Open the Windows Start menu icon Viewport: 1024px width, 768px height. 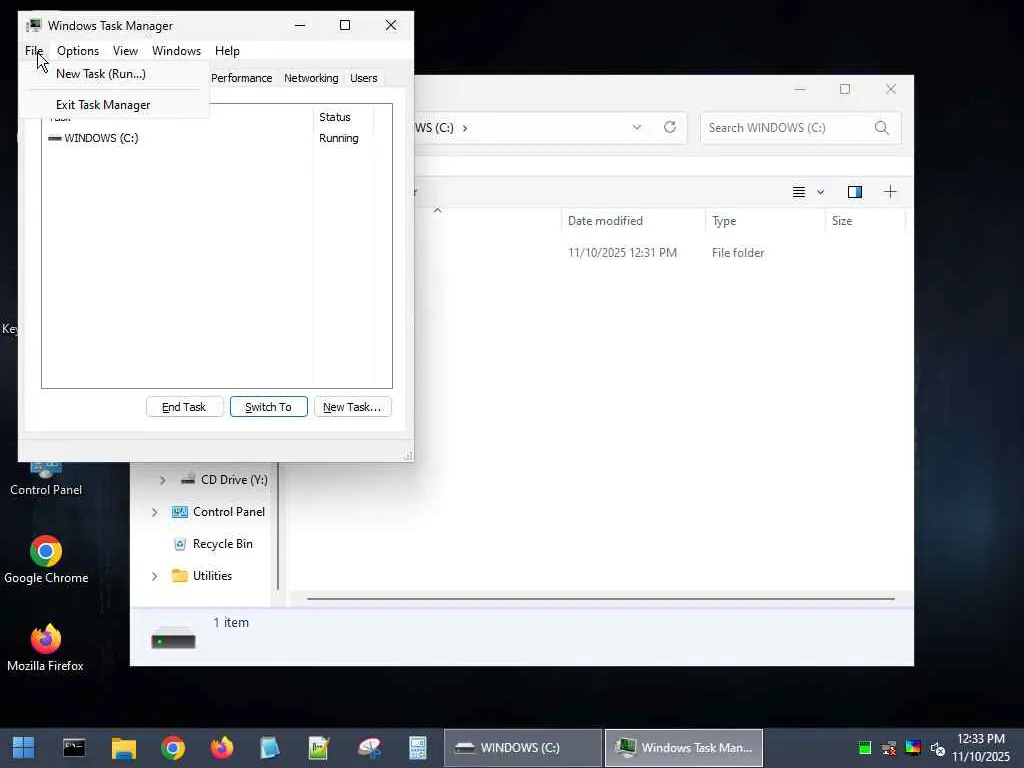click(x=24, y=748)
